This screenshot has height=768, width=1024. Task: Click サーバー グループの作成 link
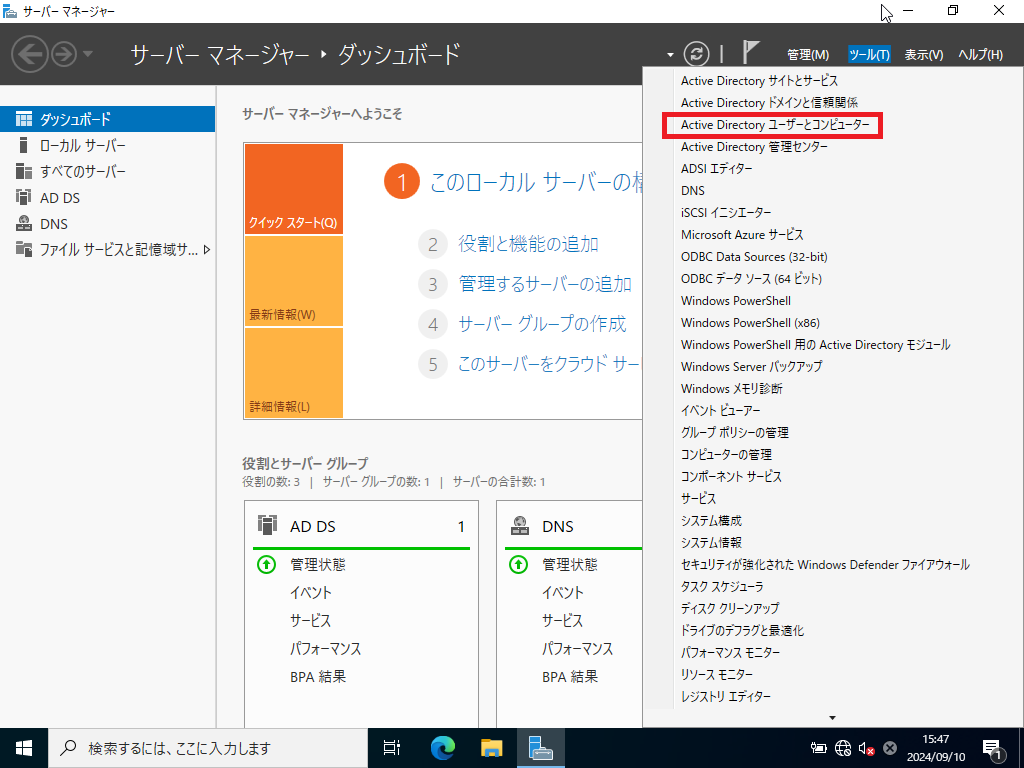point(542,324)
